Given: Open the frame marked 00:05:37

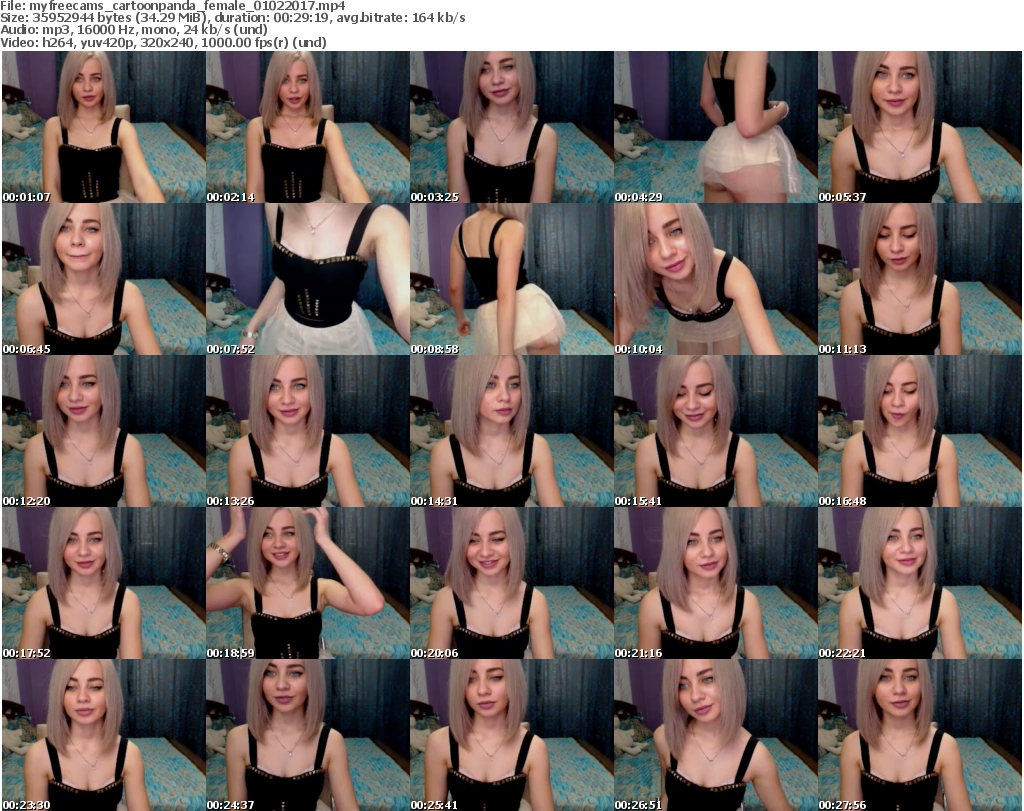Looking at the screenshot, I should pyautogui.click(x=920, y=127).
